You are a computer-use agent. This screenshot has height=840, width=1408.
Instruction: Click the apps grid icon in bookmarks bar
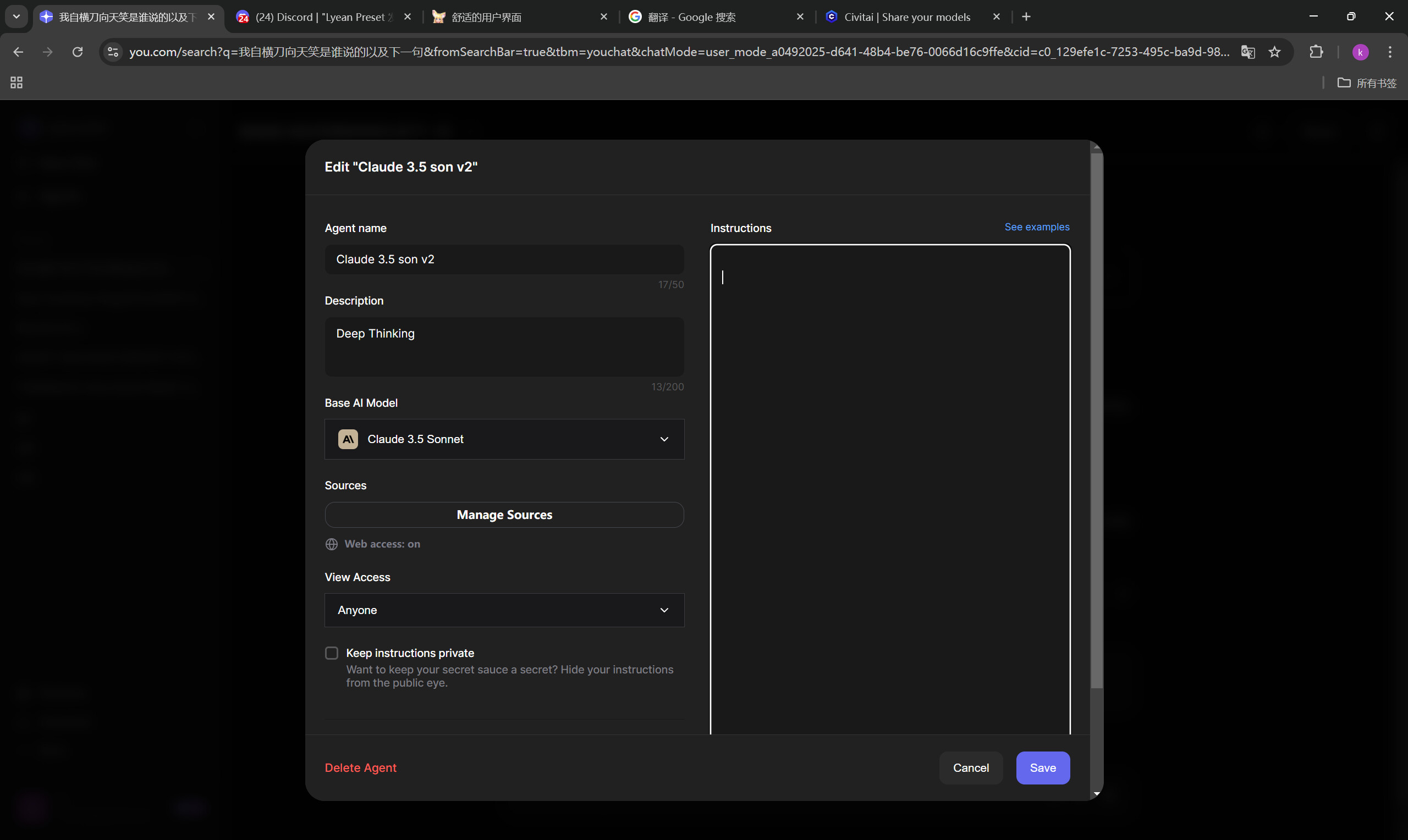click(16, 82)
